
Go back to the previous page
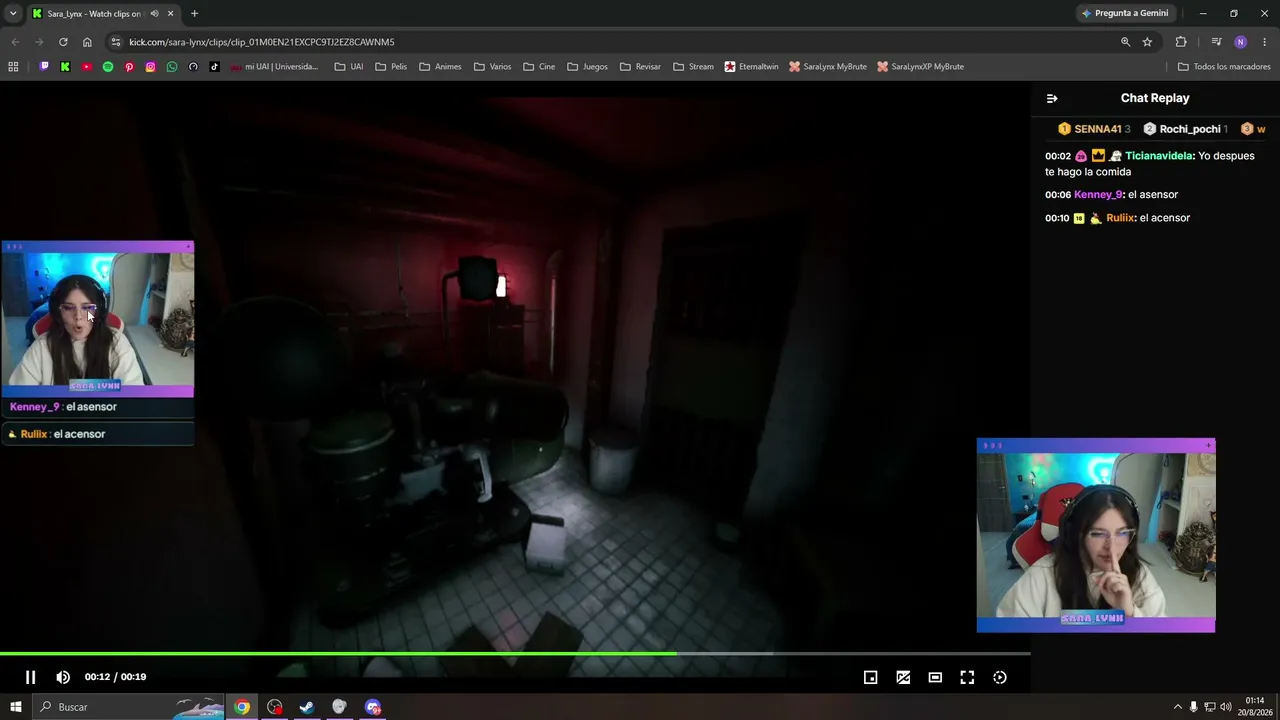15,42
